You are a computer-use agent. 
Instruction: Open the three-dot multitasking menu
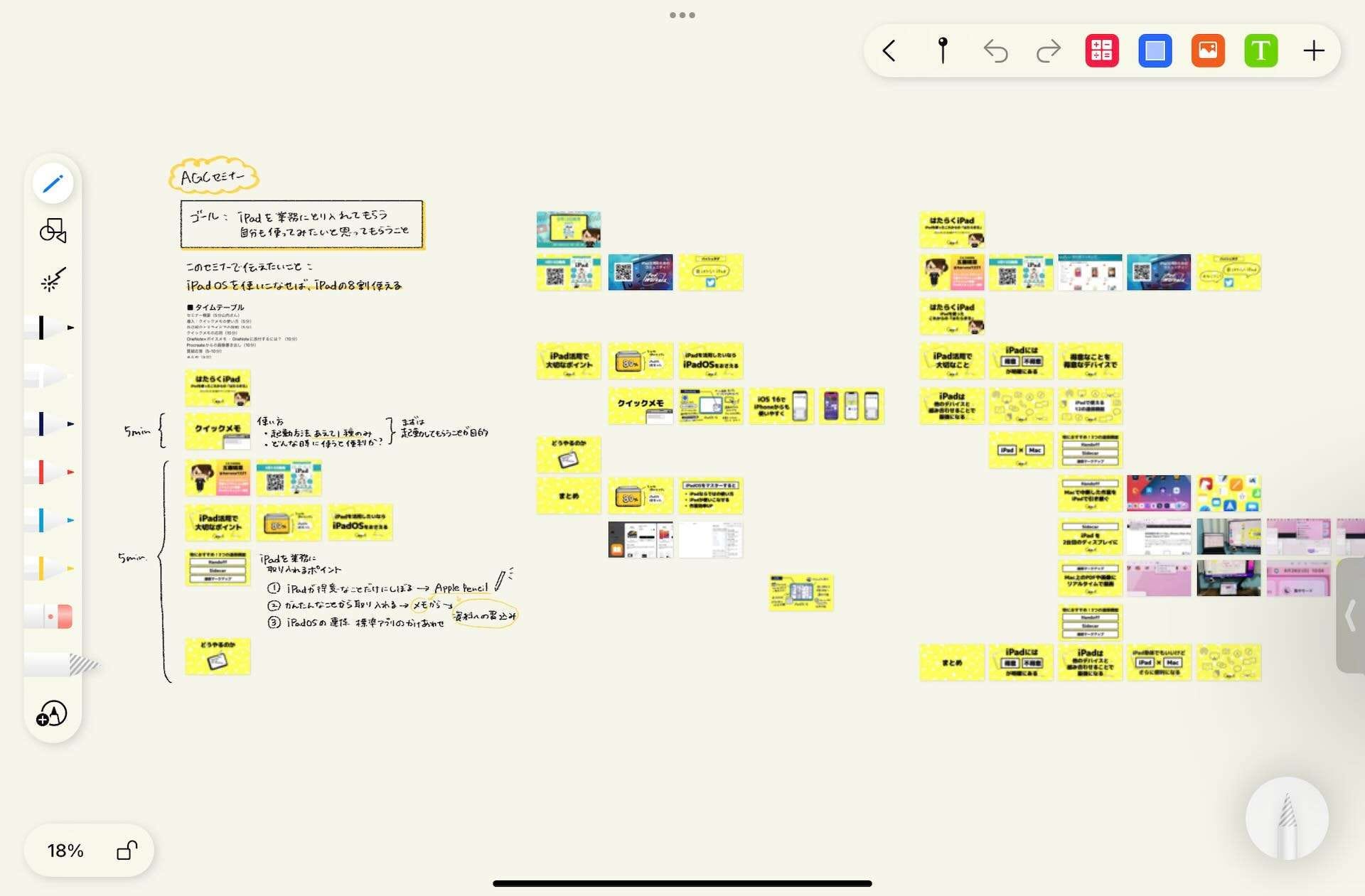click(x=682, y=15)
